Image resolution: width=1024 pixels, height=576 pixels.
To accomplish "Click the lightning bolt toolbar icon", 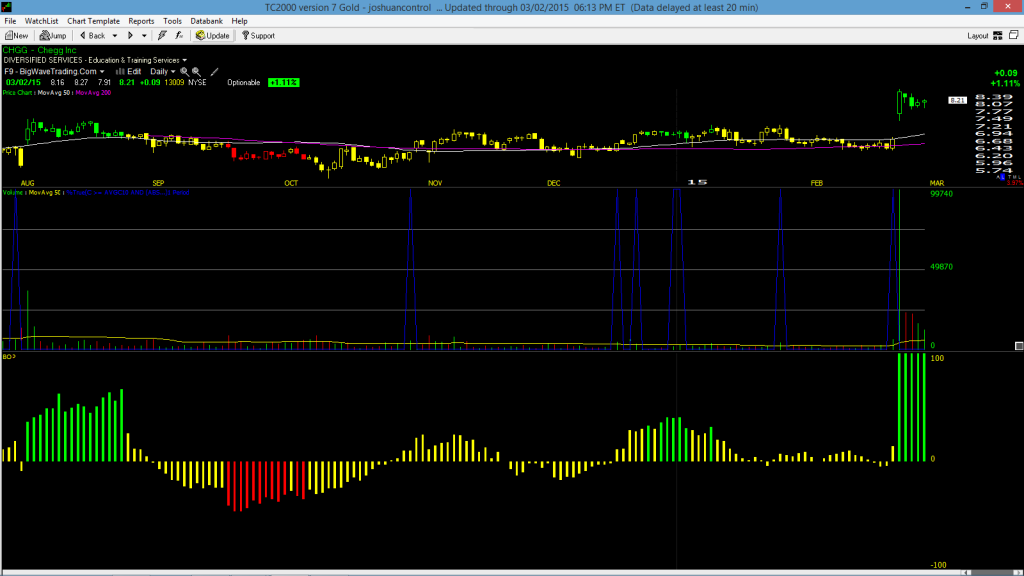I will pyautogui.click(x=163, y=36).
